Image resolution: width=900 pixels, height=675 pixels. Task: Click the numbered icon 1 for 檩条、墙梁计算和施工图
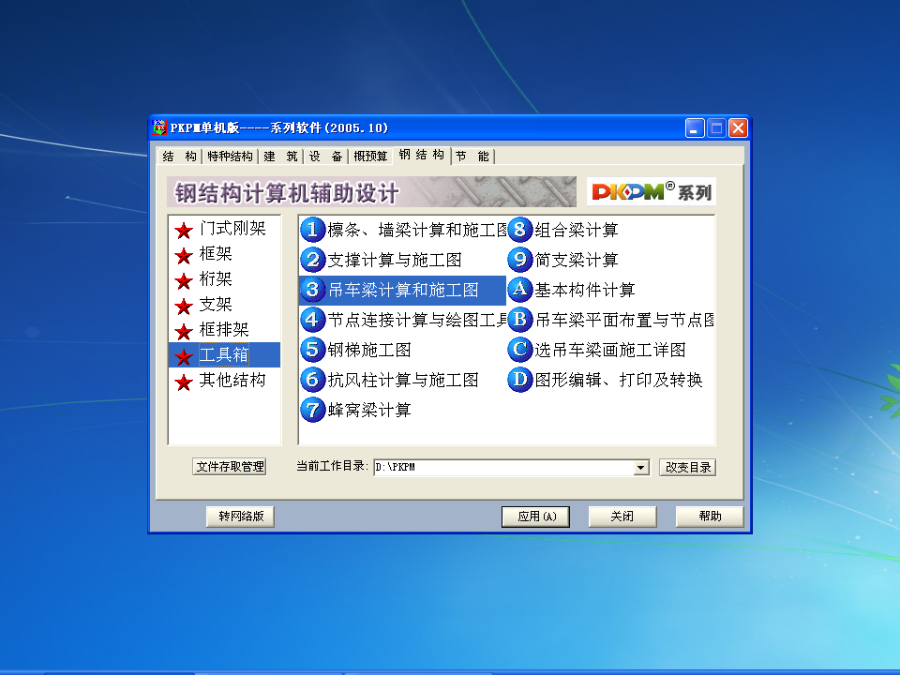(313, 230)
